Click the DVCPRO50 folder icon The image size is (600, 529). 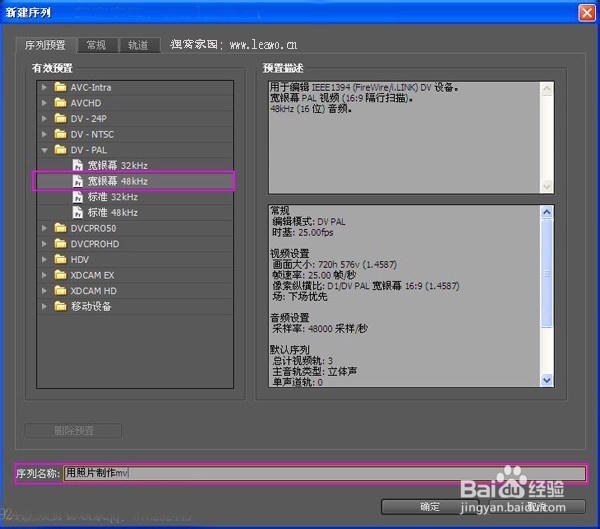[x=60, y=228]
